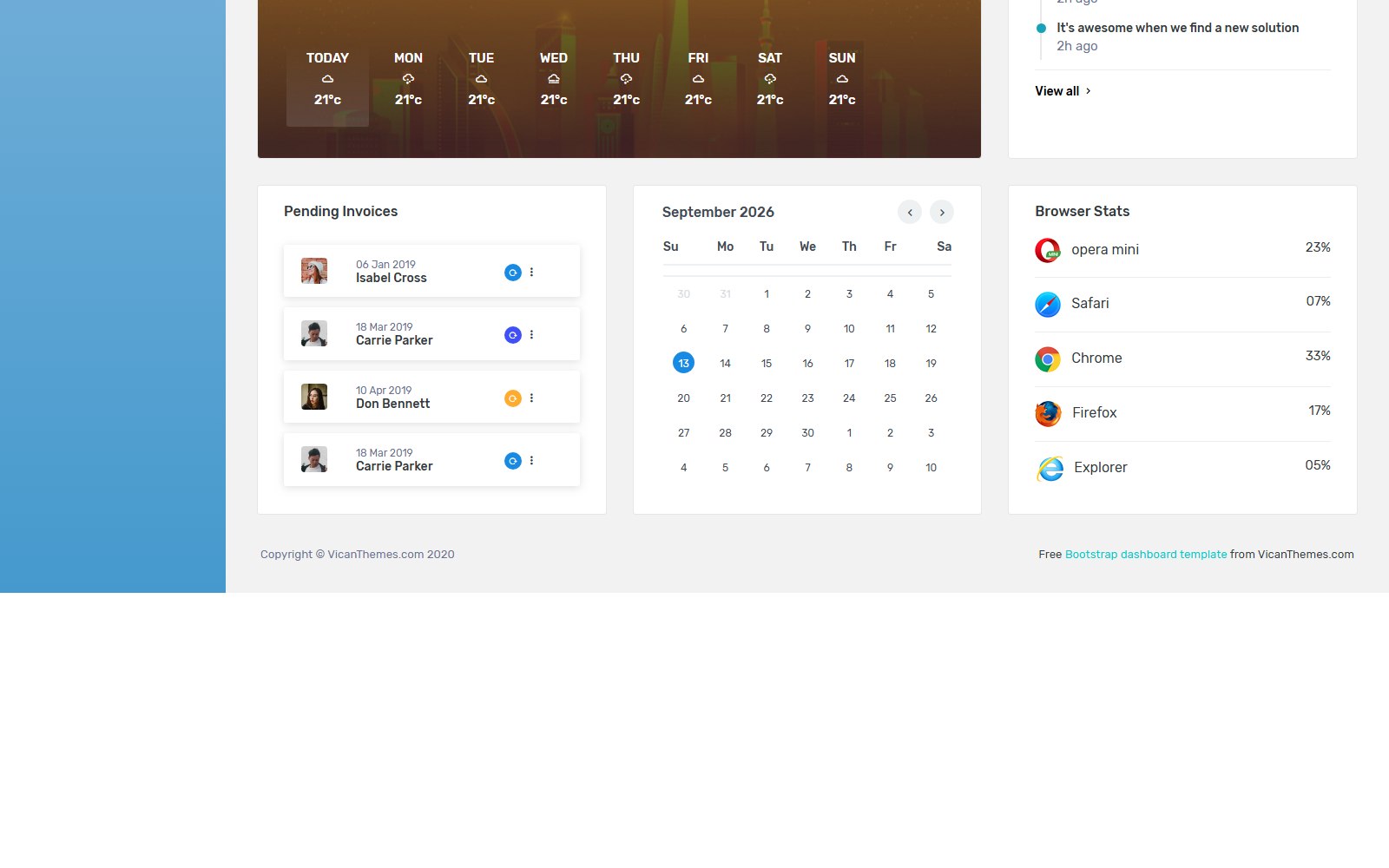Click the Safari 07% value
Image resolution: width=1389 pixels, height=868 pixels.
[x=1318, y=301]
